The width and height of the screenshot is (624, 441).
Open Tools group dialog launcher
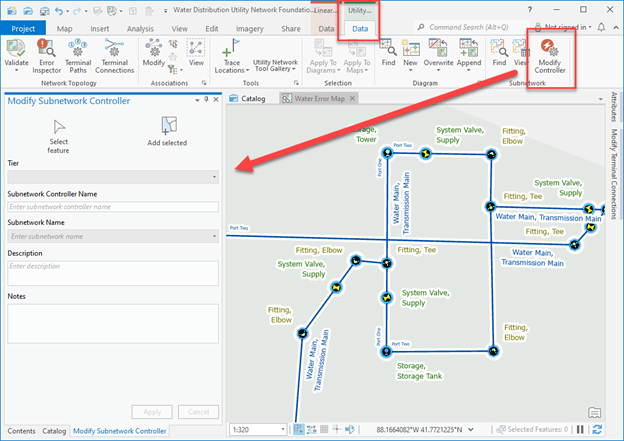click(296, 83)
